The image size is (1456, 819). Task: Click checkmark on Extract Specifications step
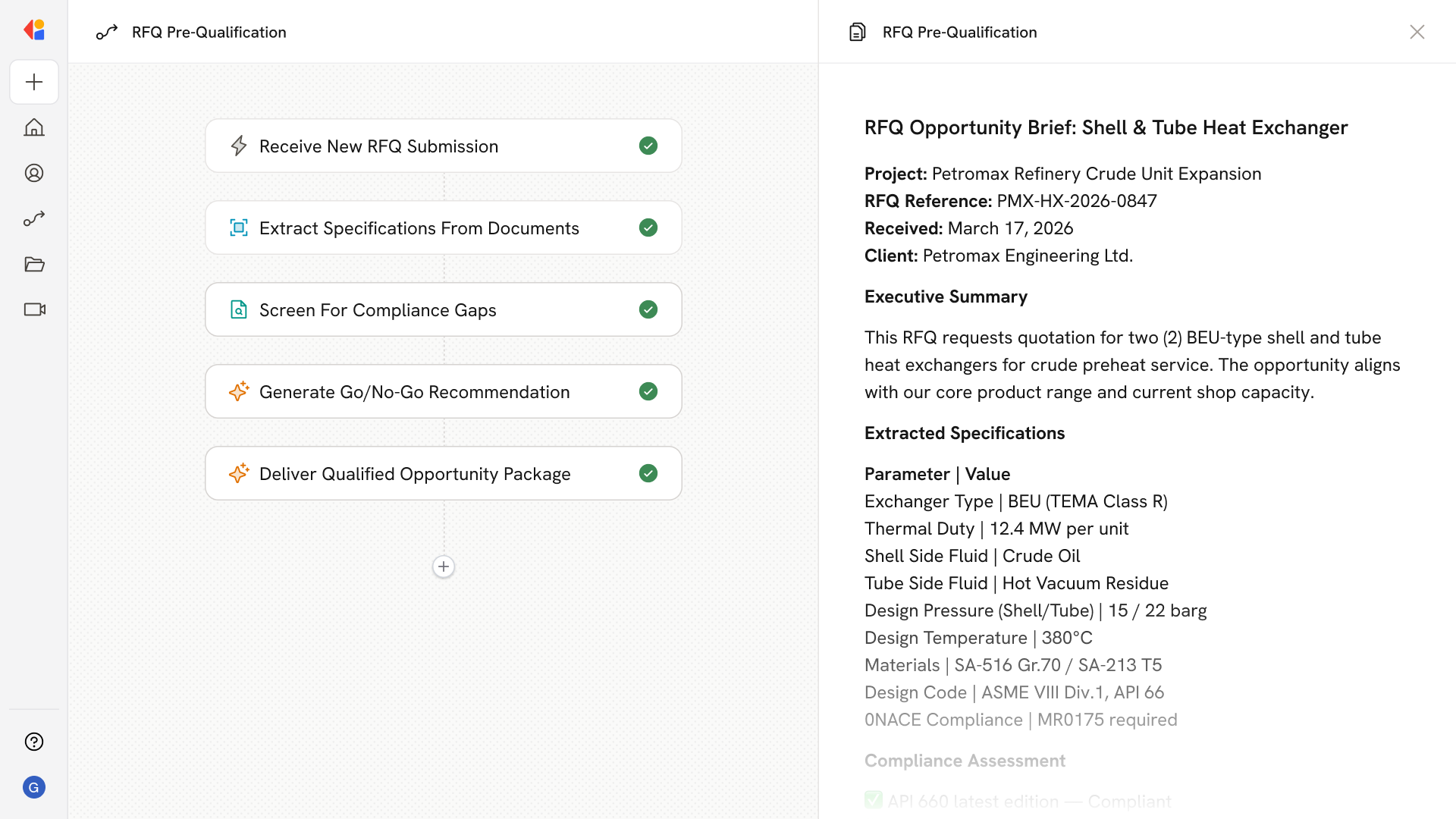[648, 227]
